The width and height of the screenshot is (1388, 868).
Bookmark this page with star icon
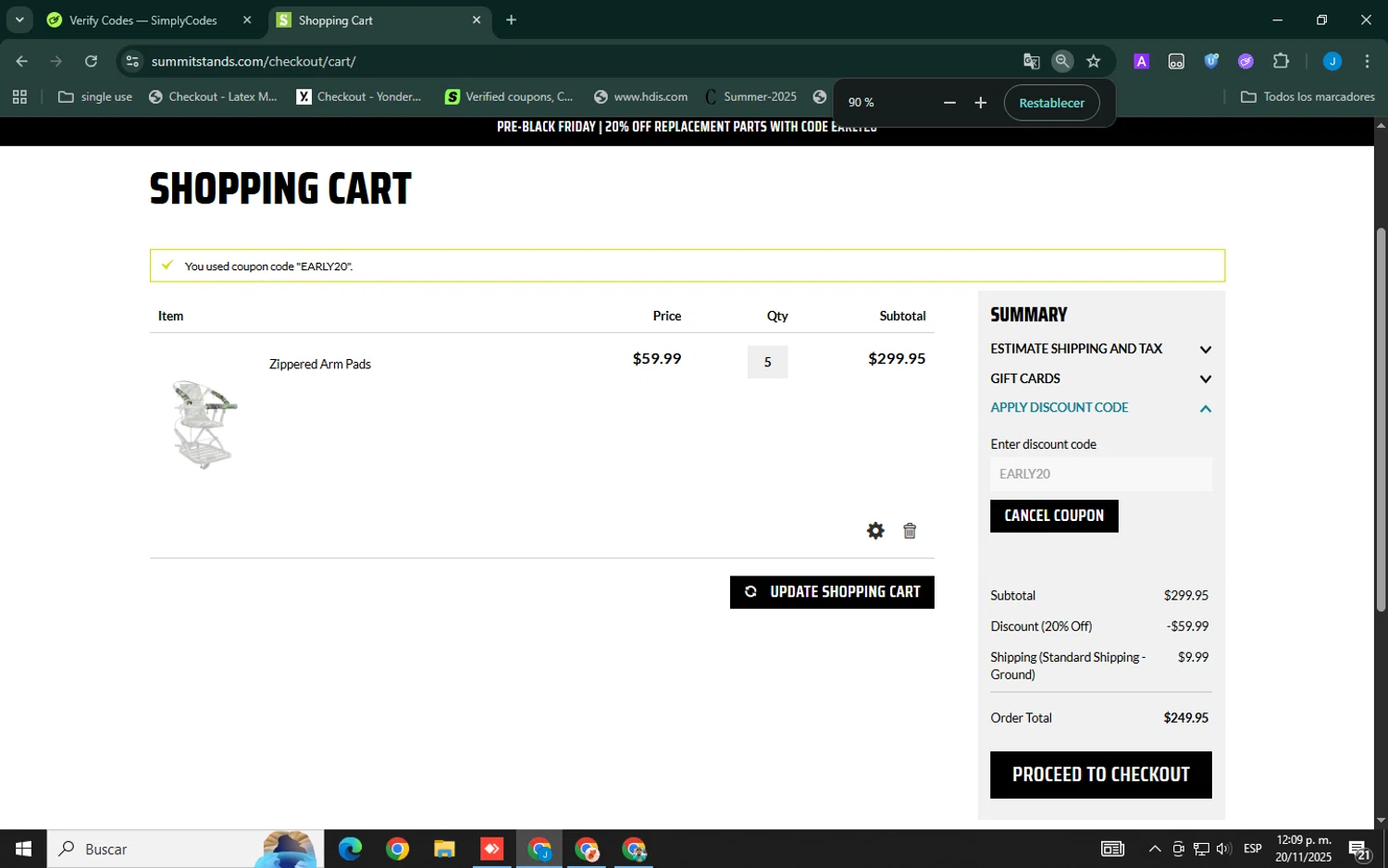point(1094,61)
